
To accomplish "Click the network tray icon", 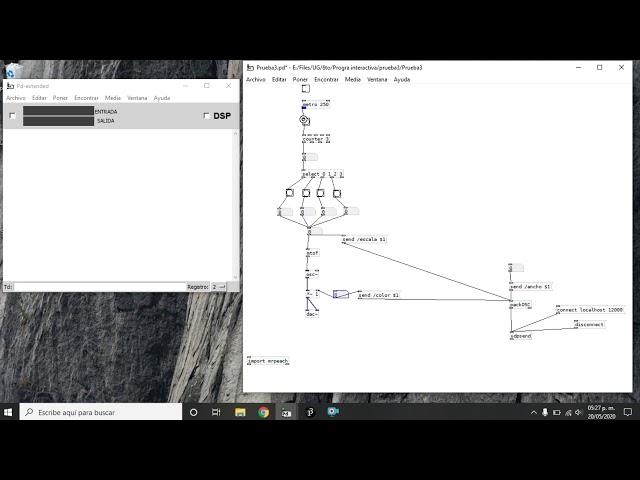I will [568, 413].
